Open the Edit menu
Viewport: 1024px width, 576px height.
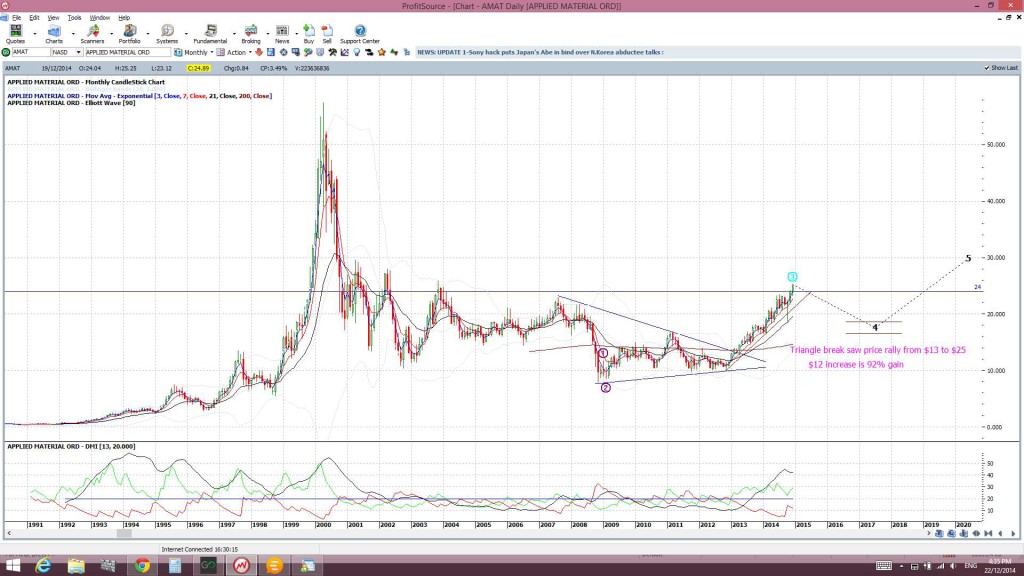pos(34,18)
